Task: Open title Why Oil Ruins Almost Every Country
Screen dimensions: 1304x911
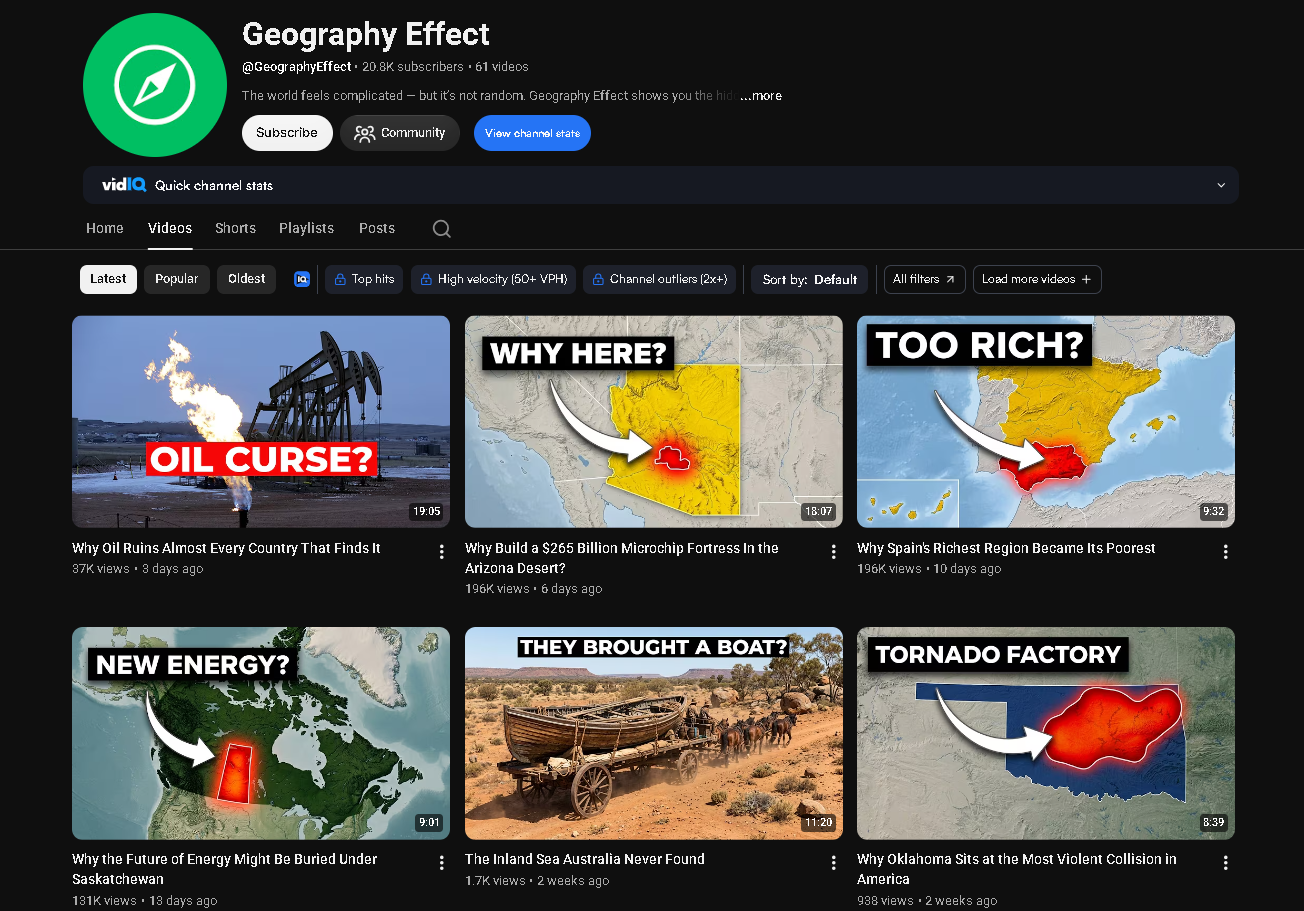Action: point(226,548)
